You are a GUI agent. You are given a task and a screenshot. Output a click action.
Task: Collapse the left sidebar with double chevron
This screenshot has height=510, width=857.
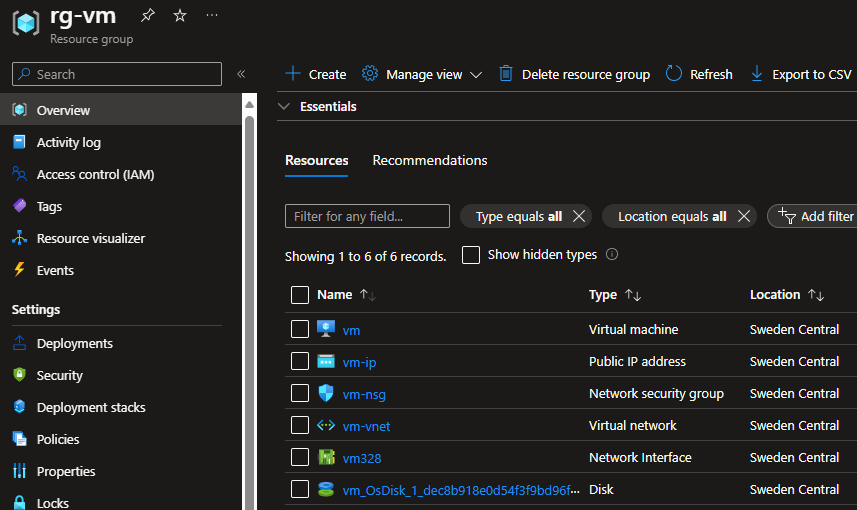click(241, 74)
